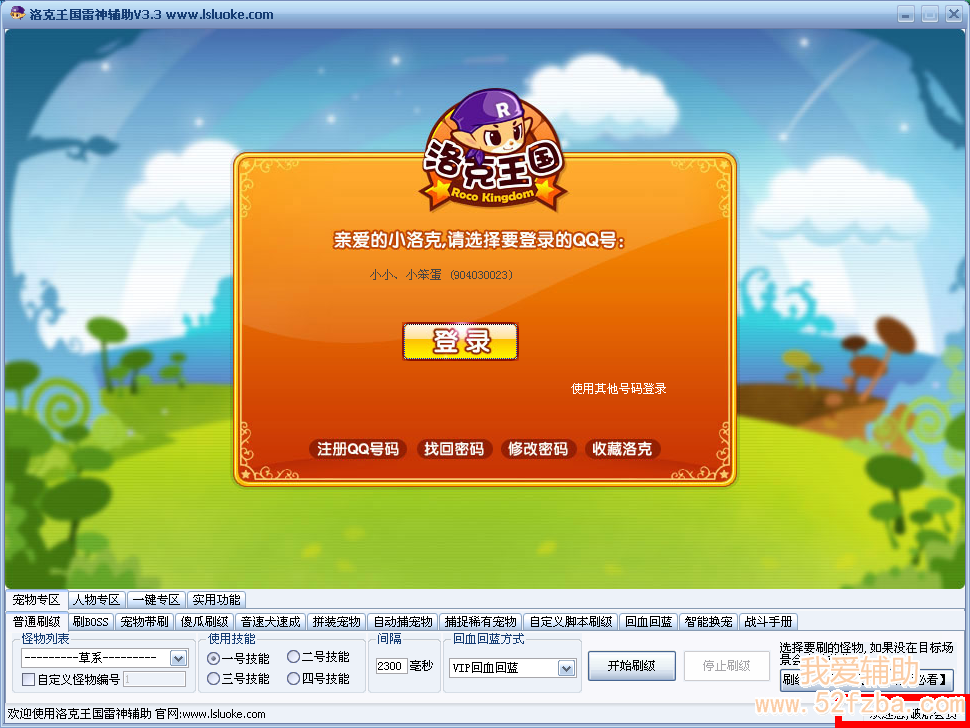Click the app icon in title bar
The height and width of the screenshot is (728, 970).
pyautogui.click(x=17, y=14)
